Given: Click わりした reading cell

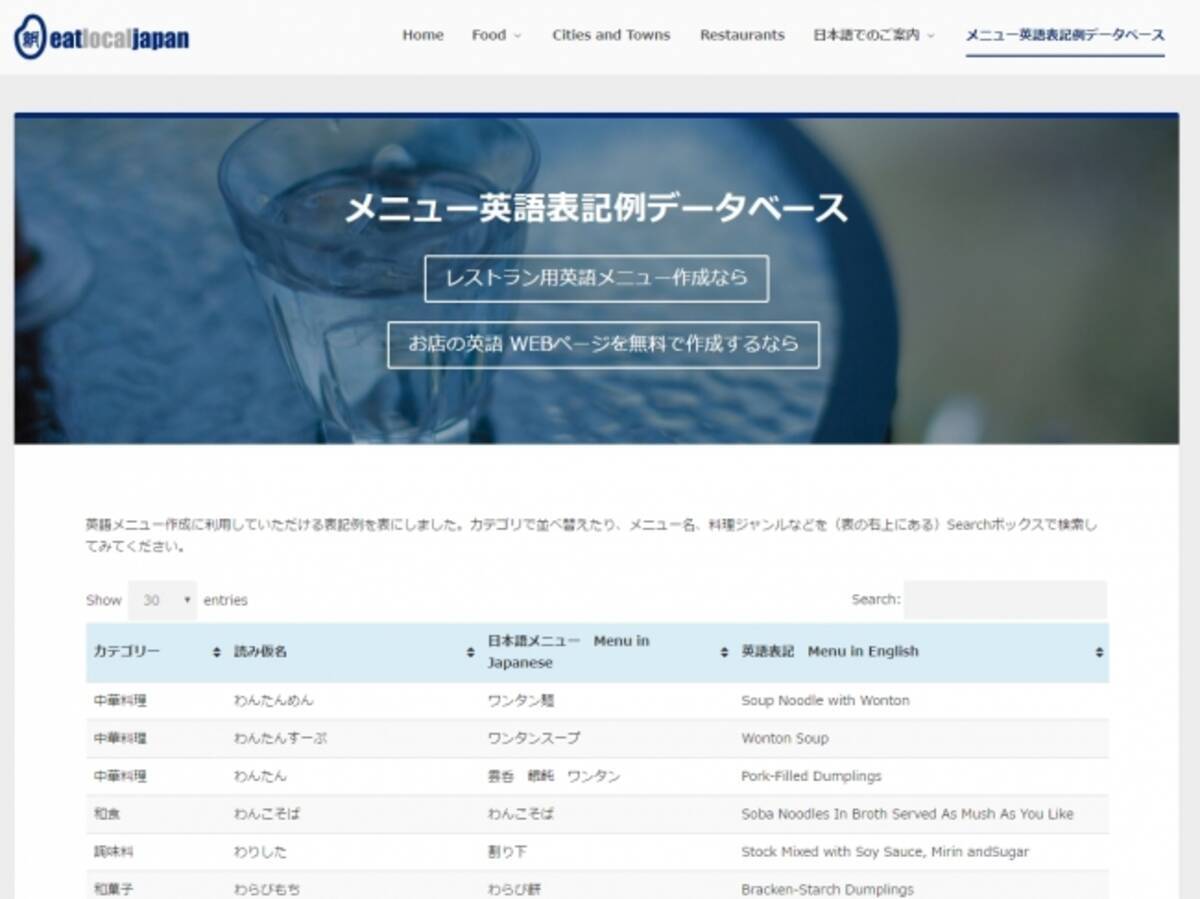Looking at the screenshot, I should [260, 853].
